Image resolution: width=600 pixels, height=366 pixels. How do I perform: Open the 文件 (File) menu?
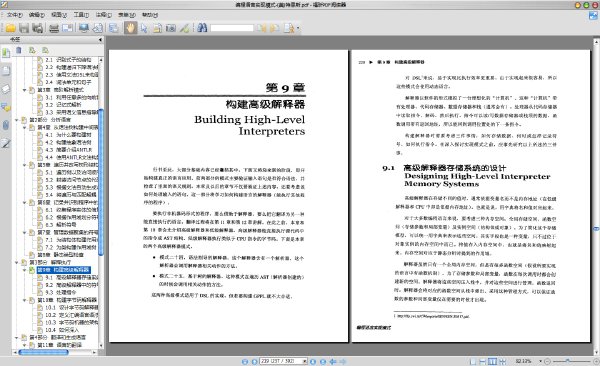14,15
